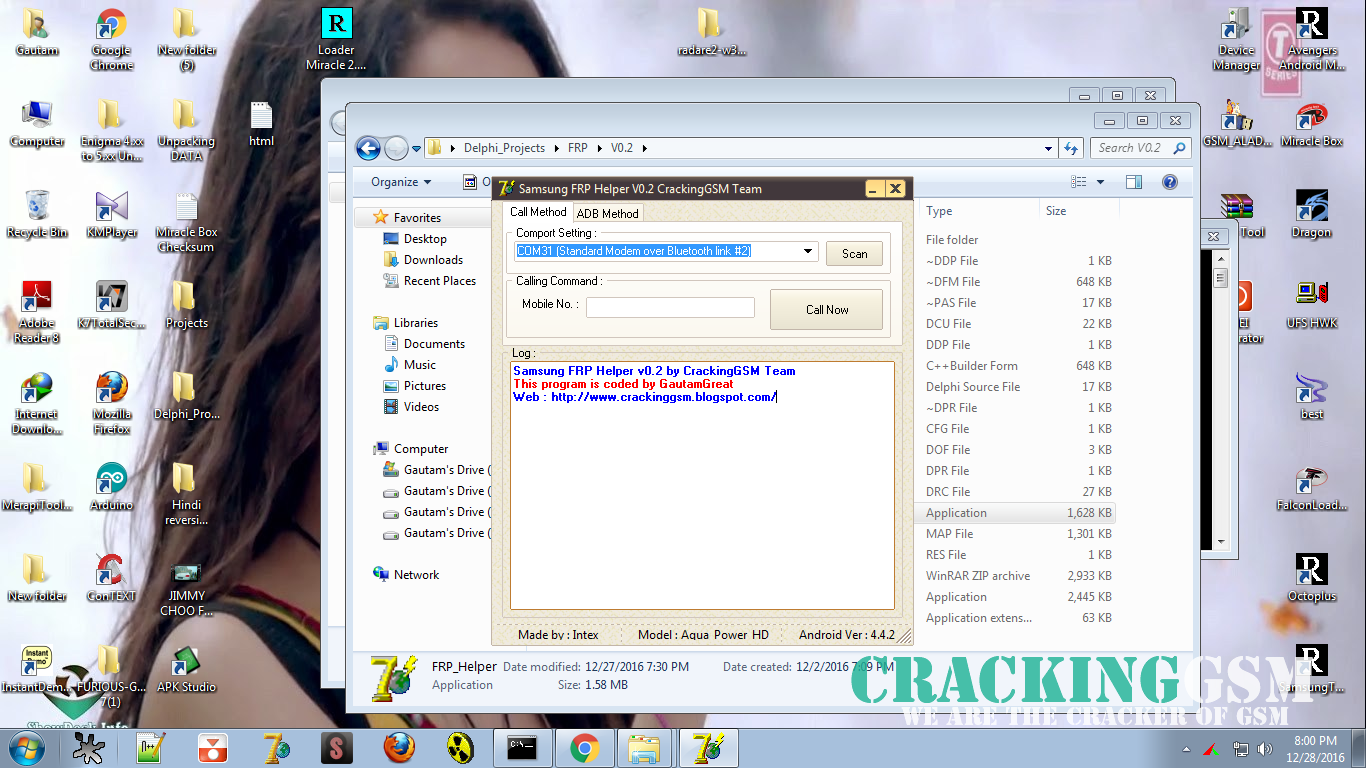Launch Google Chrome from the taskbar

coord(584,748)
